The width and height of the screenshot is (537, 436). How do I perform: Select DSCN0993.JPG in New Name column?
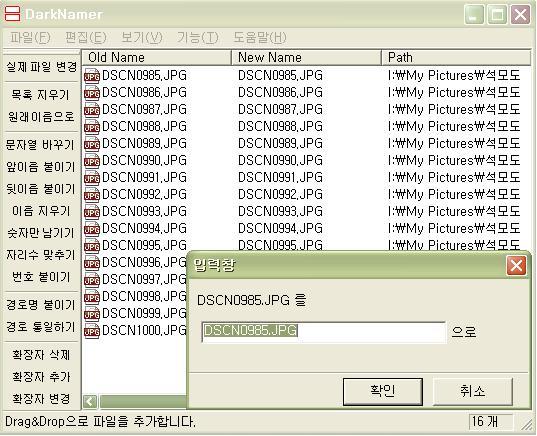280,212
